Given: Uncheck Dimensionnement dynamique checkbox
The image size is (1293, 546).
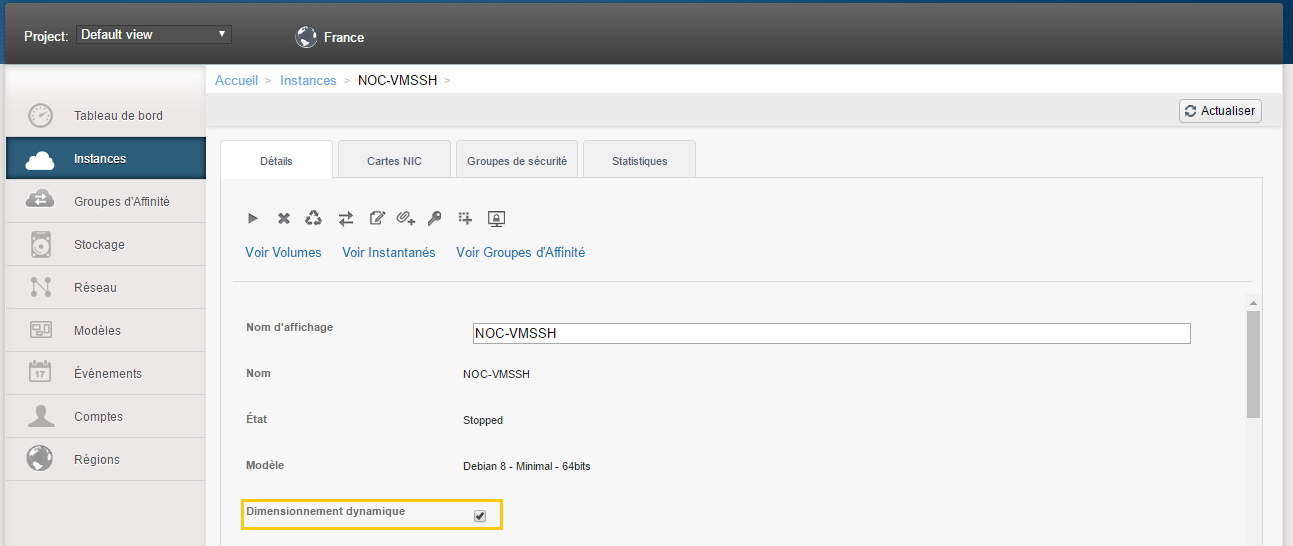Looking at the screenshot, I should pyautogui.click(x=480, y=516).
